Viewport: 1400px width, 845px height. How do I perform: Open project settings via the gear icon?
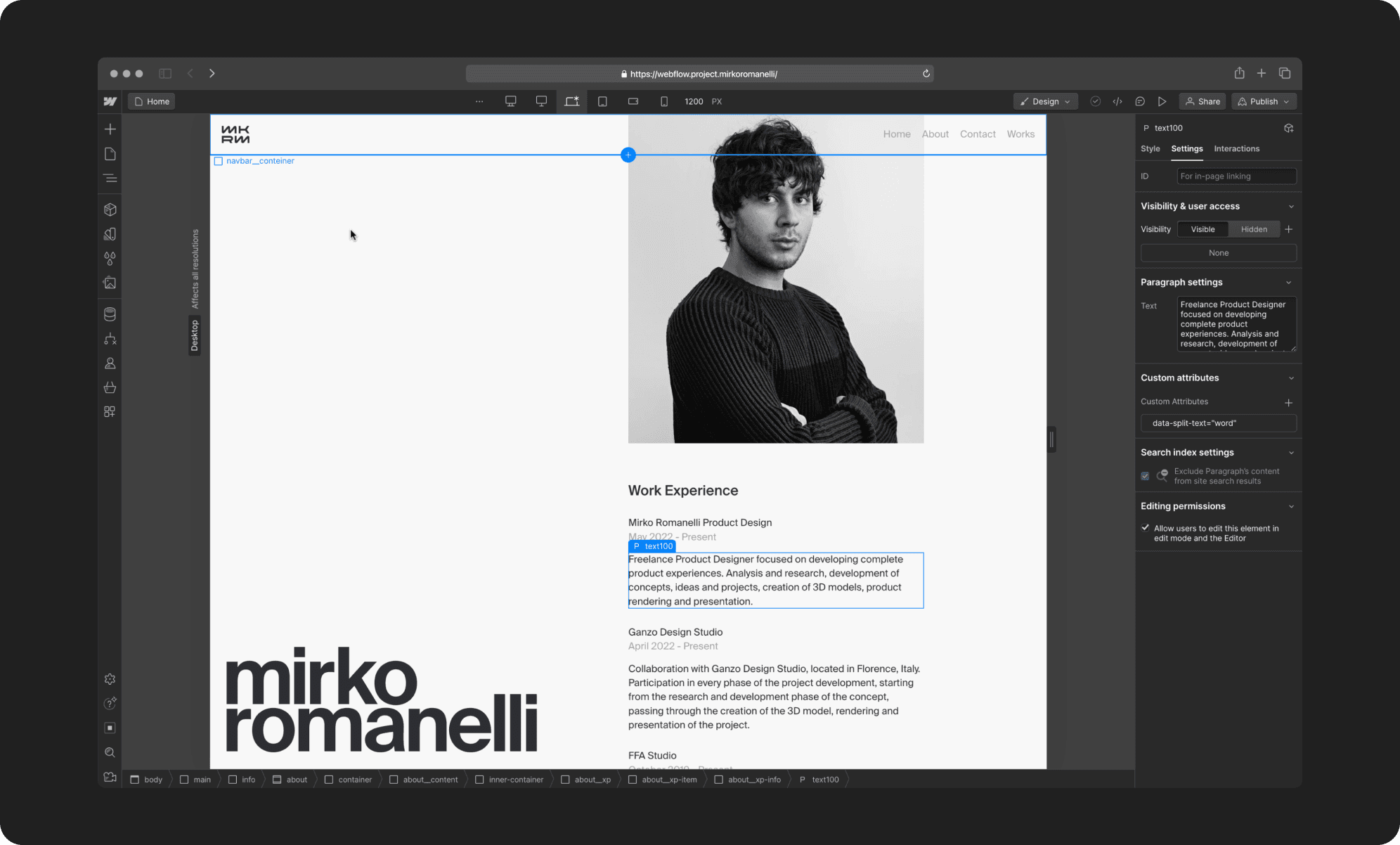click(x=110, y=678)
